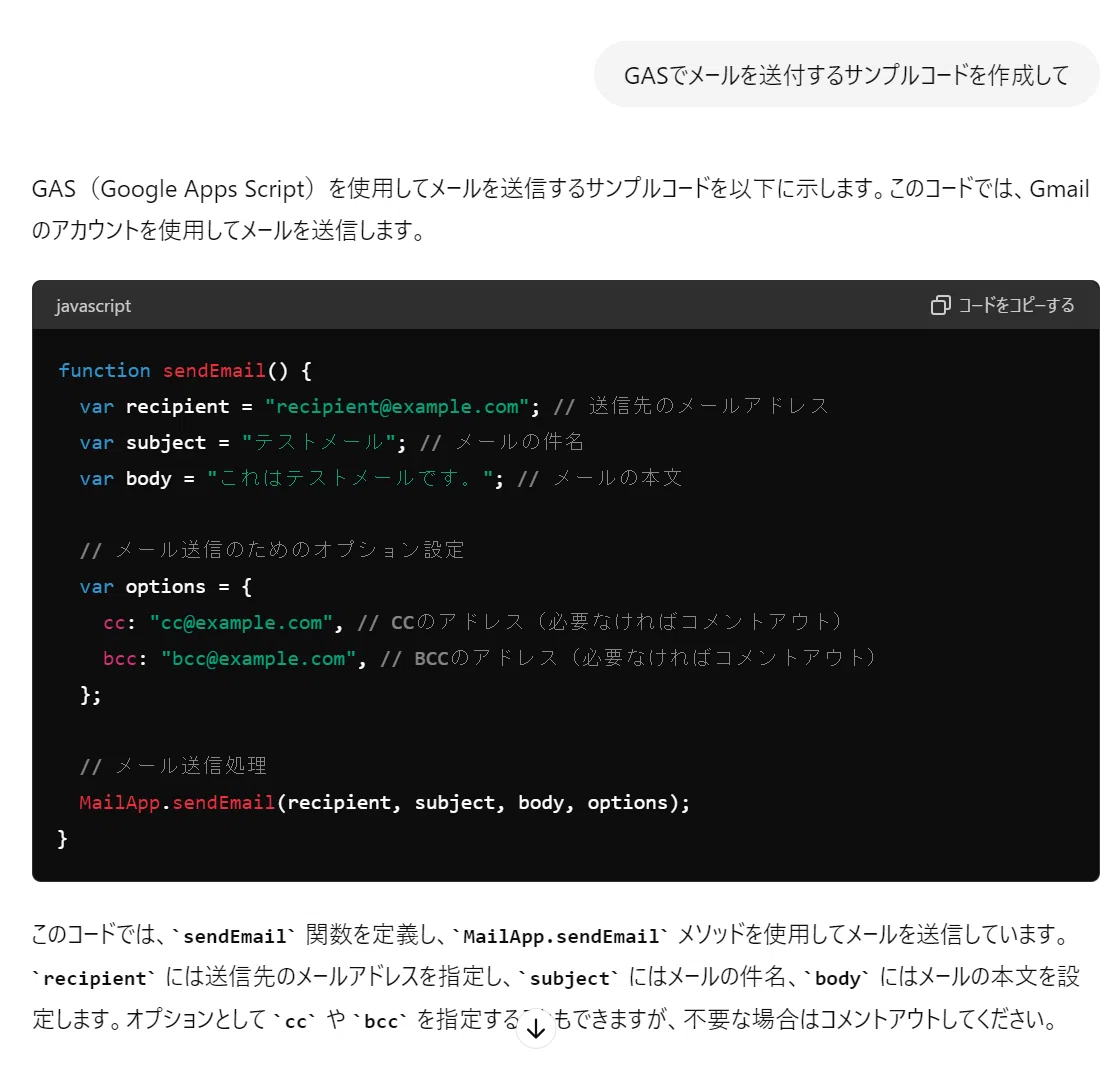
Task: Click the comment 送信先のメールアドレス
Action: point(691,406)
